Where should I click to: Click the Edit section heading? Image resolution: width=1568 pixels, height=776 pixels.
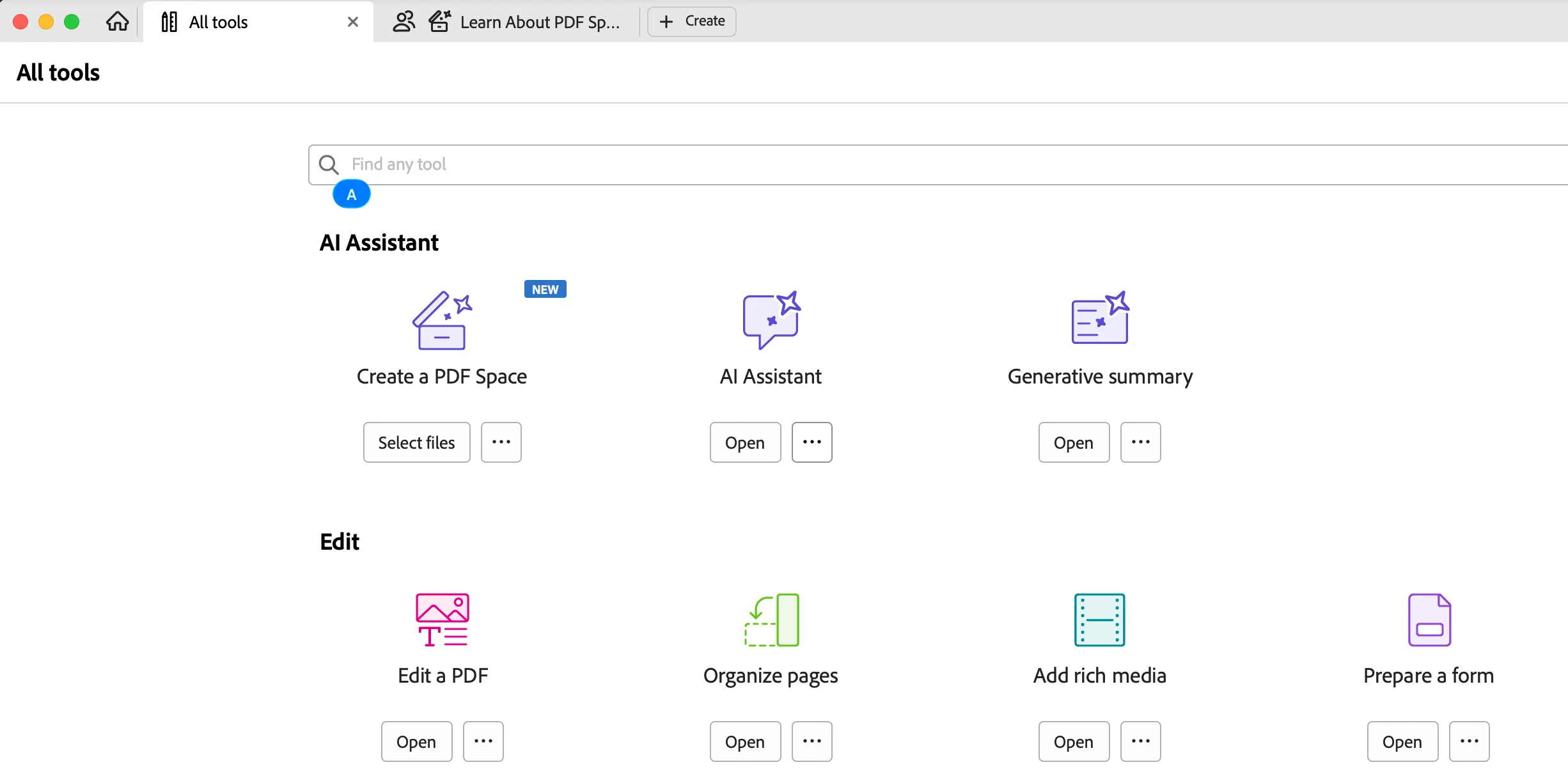pos(340,541)
